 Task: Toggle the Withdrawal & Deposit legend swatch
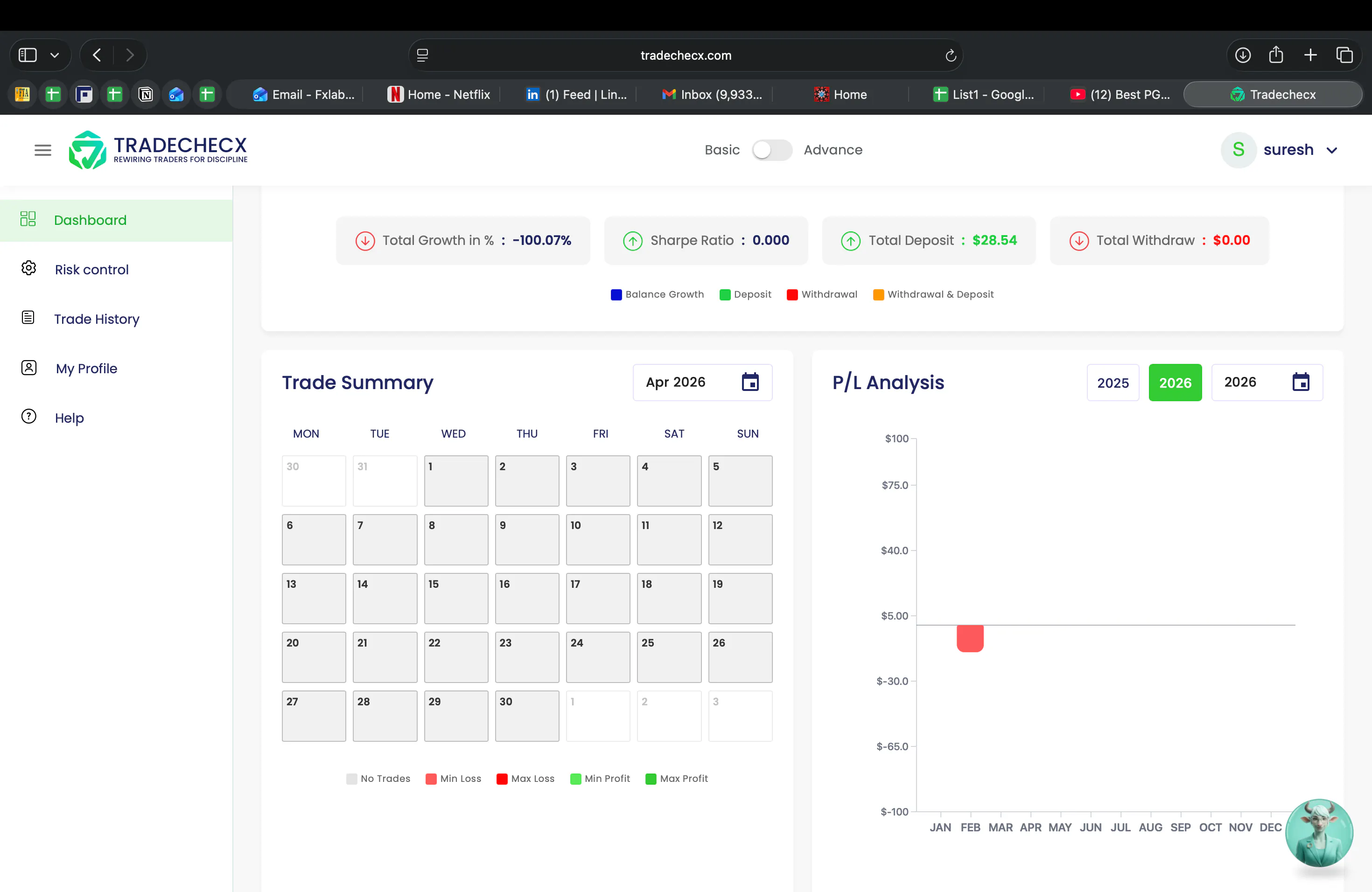pos(878,294)
